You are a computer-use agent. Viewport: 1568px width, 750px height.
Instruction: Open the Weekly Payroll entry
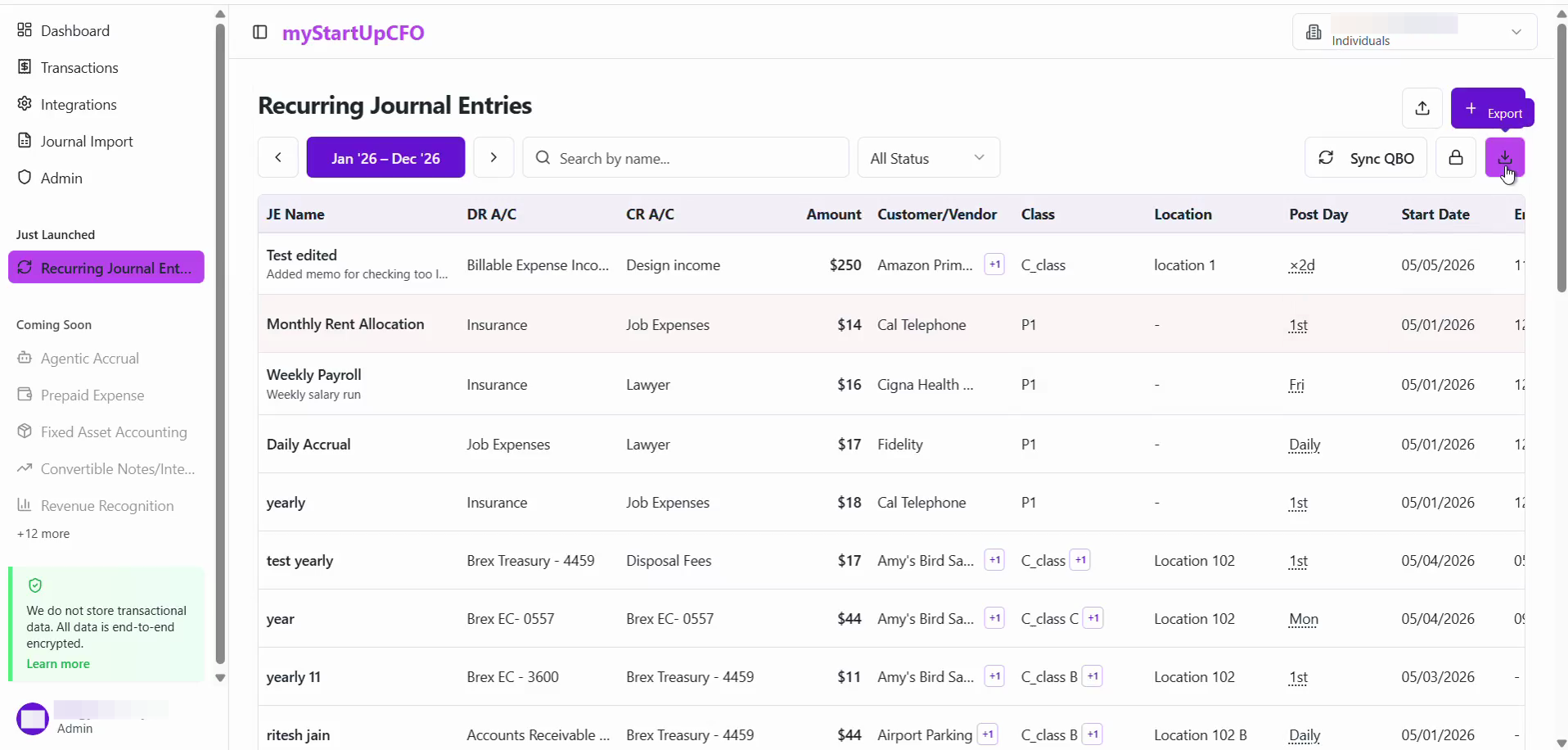(313, 375)
